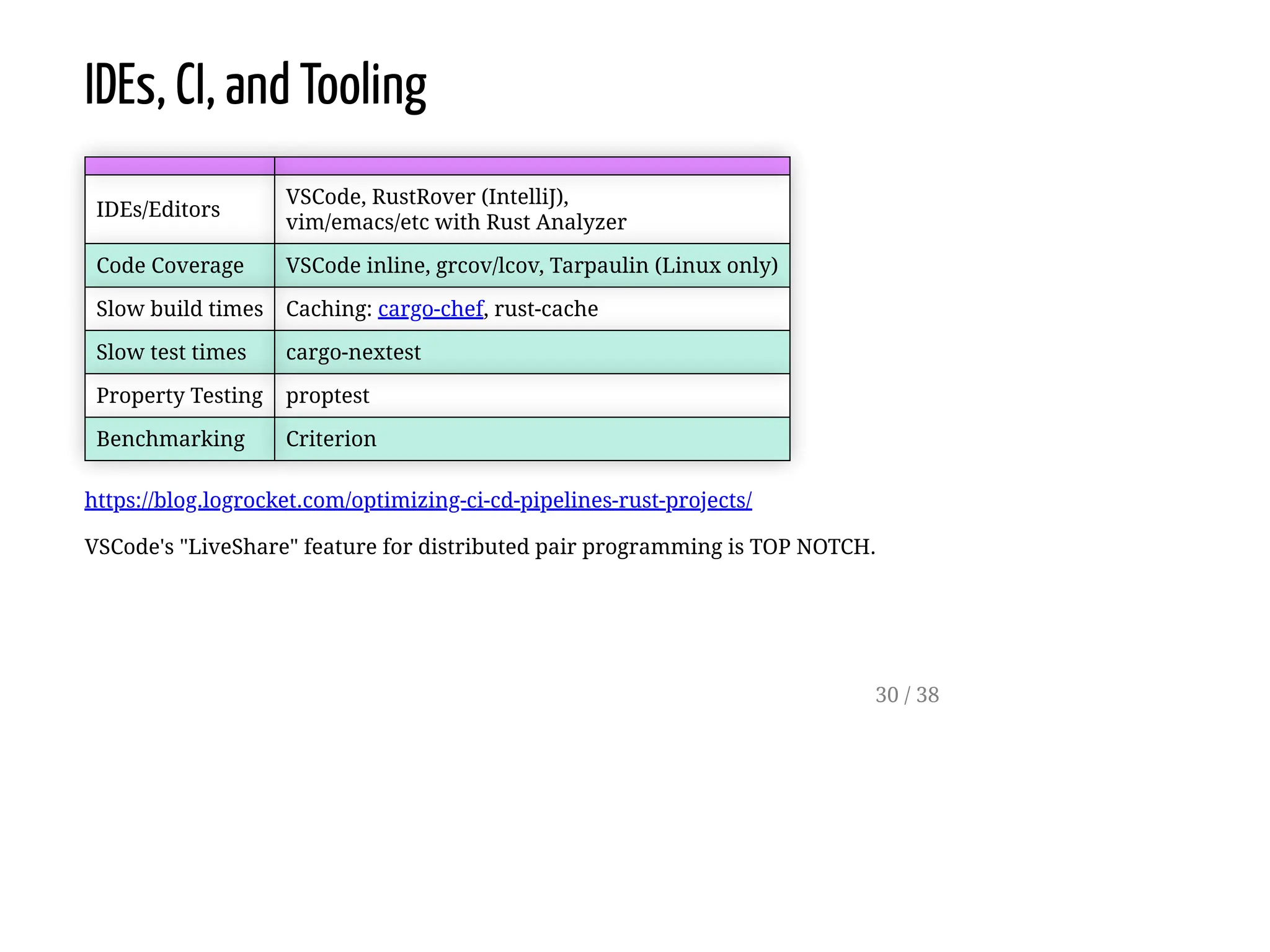
Task: Click the 'vim/emacs/etc with Rust Analyzer' line
Action: tap(456, 222)
